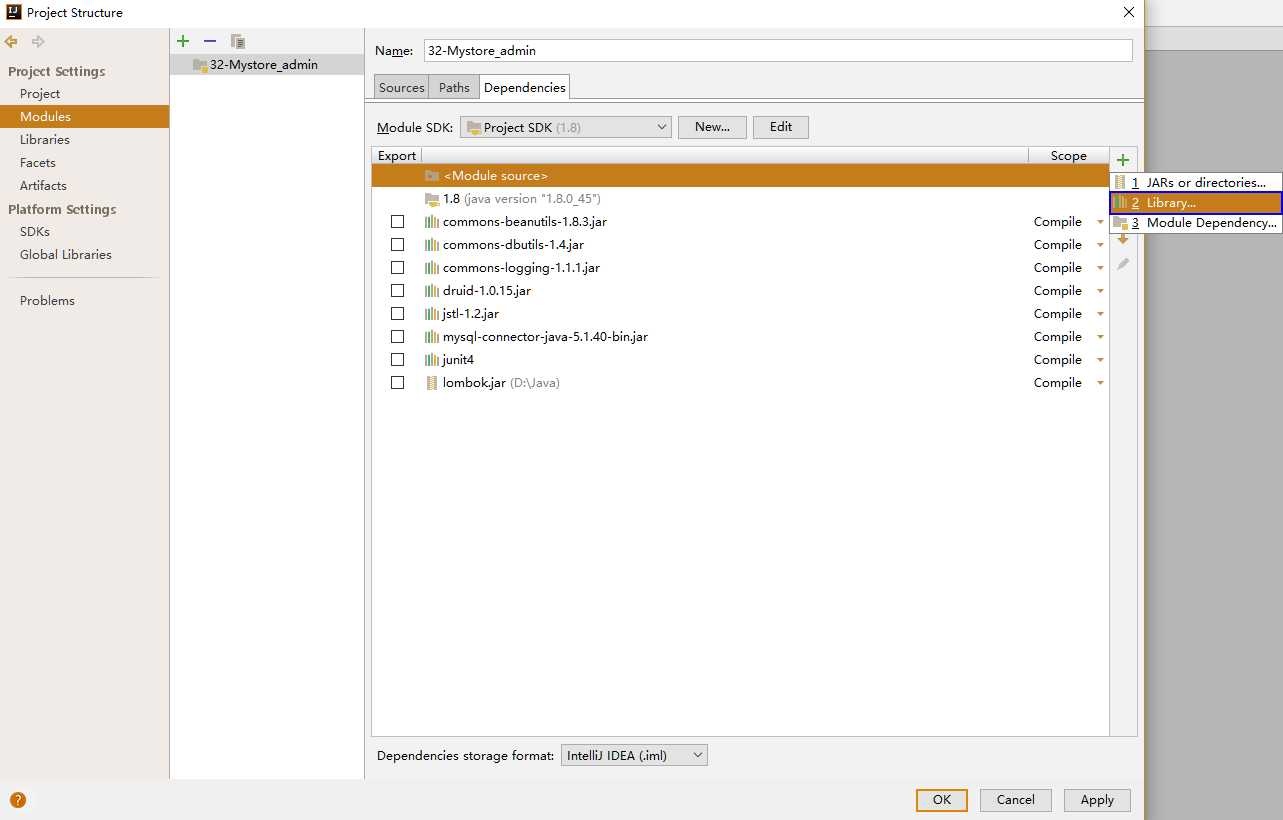Image resolution: width=1283 pixels, height=820 pixels.
Task: Toggle export for lombok.jar
Action: 398,383
